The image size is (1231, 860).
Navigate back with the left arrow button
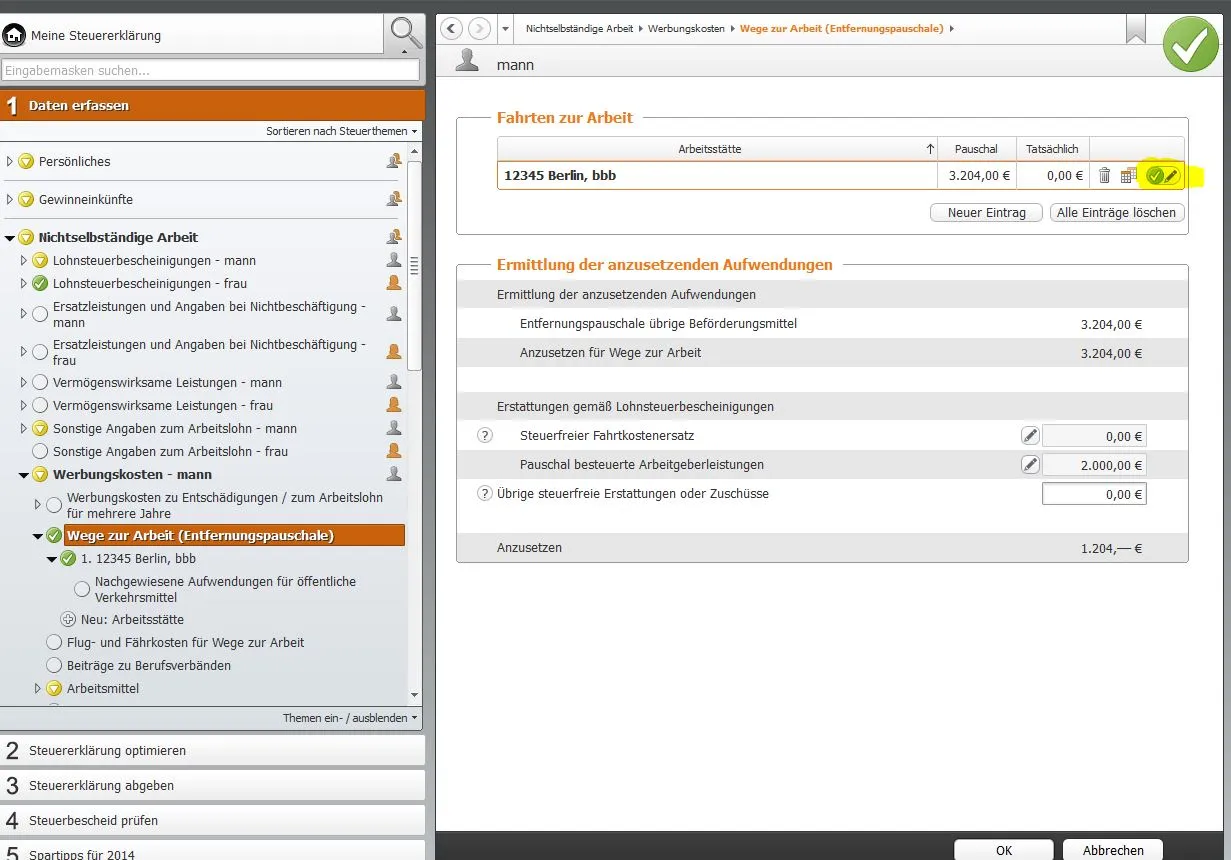(x=452, y=29)
